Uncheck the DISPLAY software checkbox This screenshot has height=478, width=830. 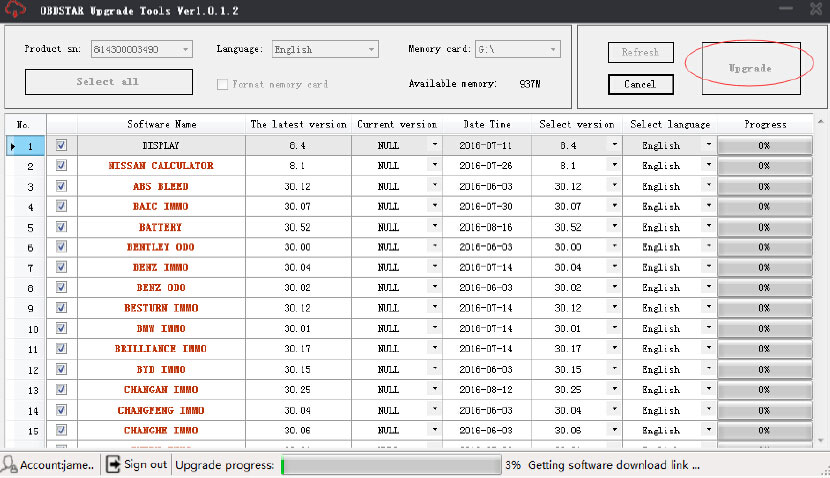(x=61, y=145)
